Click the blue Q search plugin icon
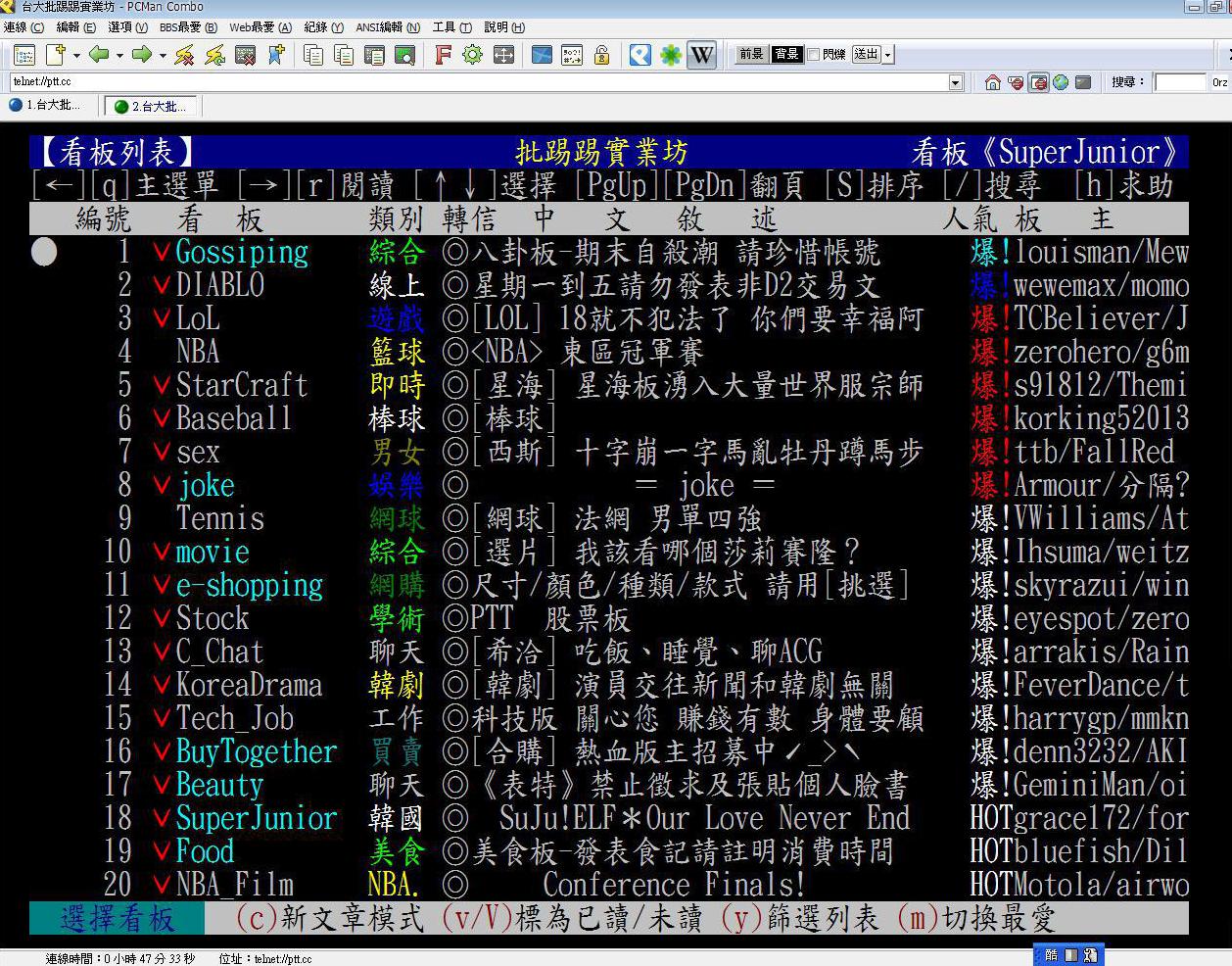This screenshot has height=966, width=1232. click(640, 55)
